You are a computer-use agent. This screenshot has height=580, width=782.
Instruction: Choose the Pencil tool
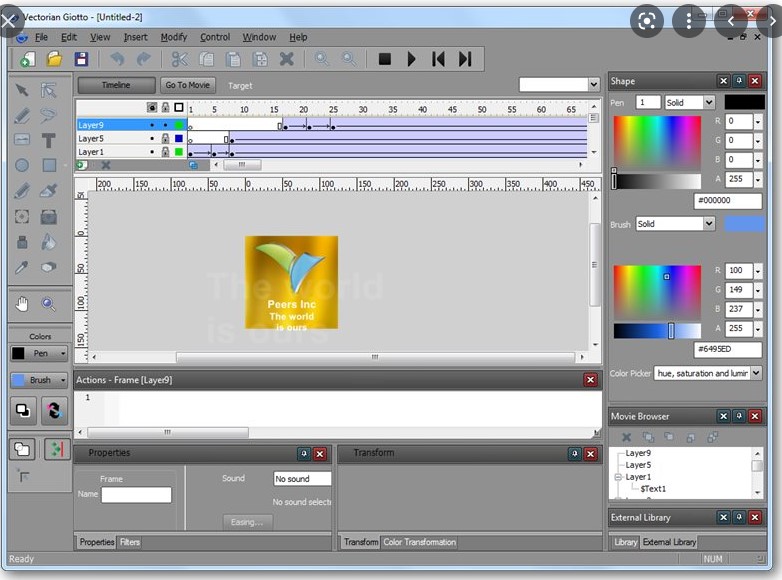pyautogui.click(x=22, y=191)
